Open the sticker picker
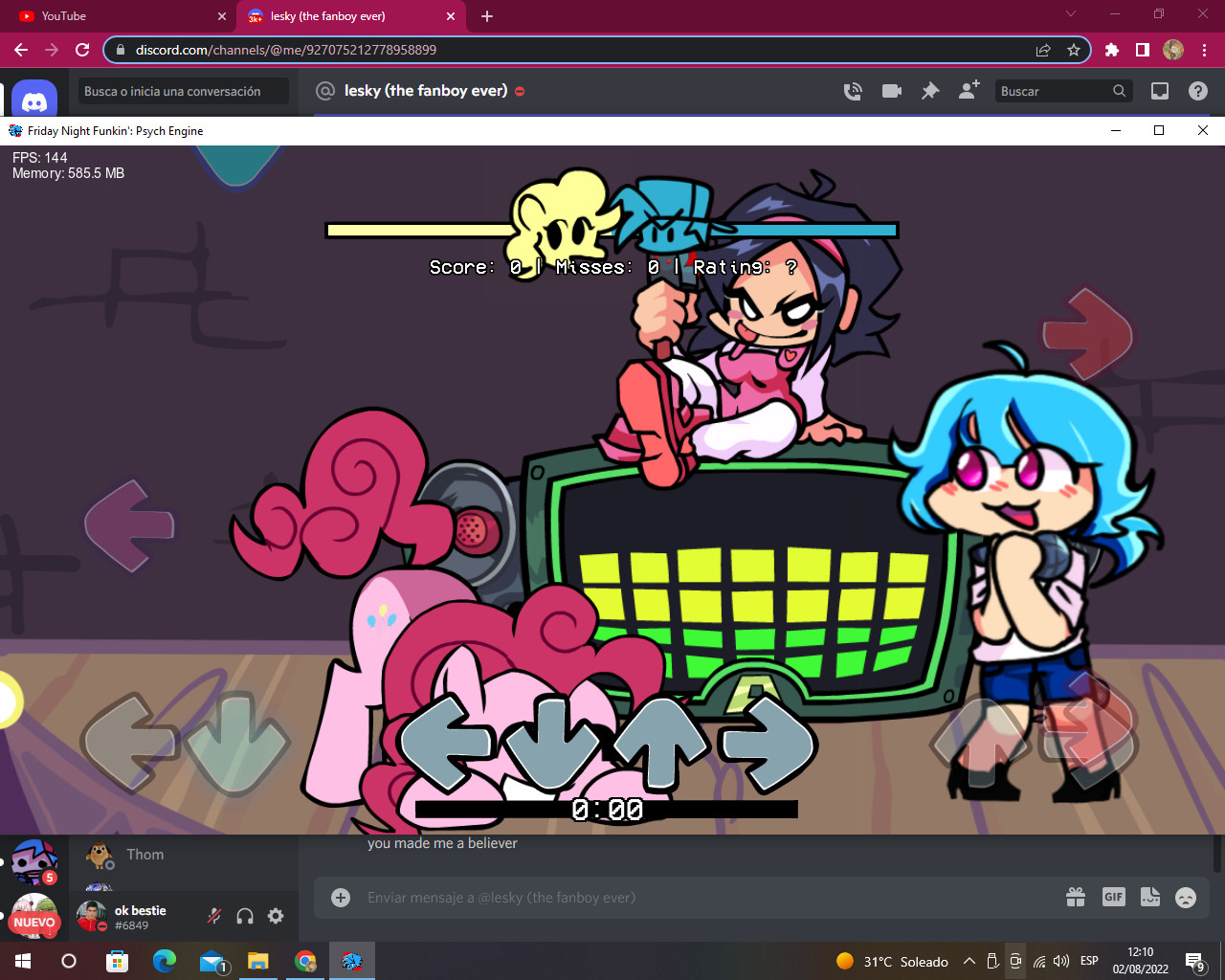1225x980 pixels. click(x=1150, y=897)
